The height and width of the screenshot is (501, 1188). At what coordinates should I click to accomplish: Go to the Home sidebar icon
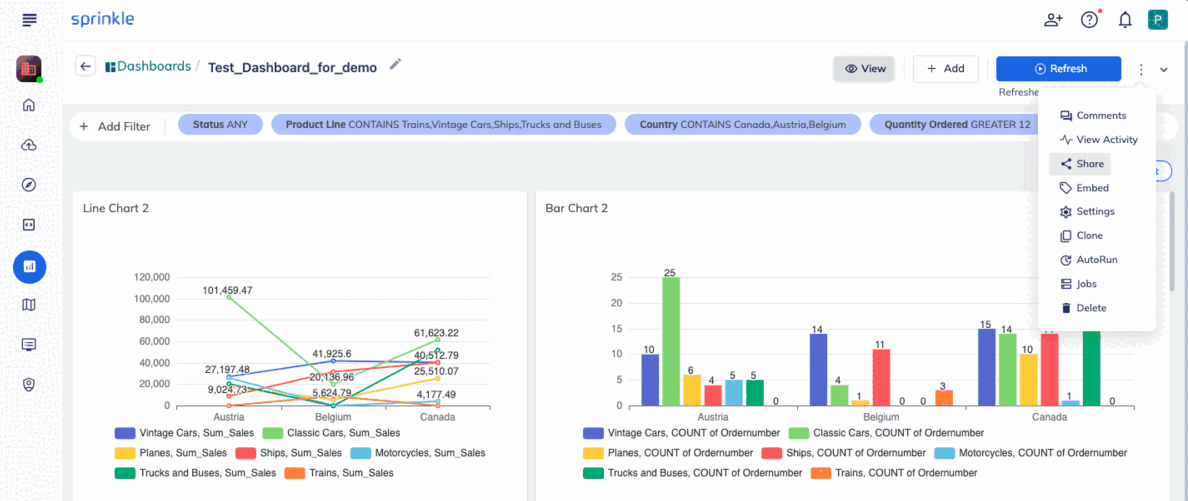(x=29, y=105)
